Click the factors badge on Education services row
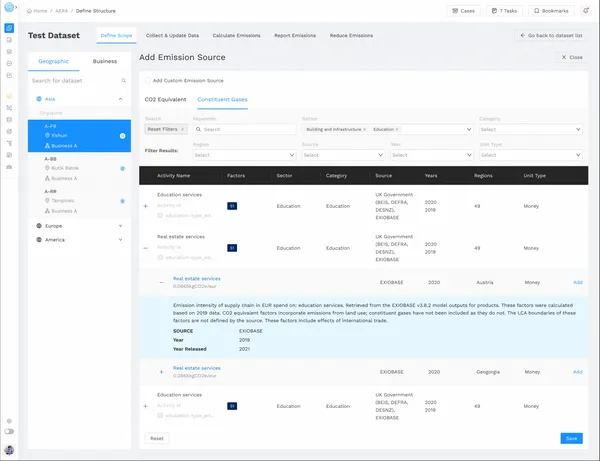Image resolution: width=600 pixels, height=461 pixels. pos(232,206)
